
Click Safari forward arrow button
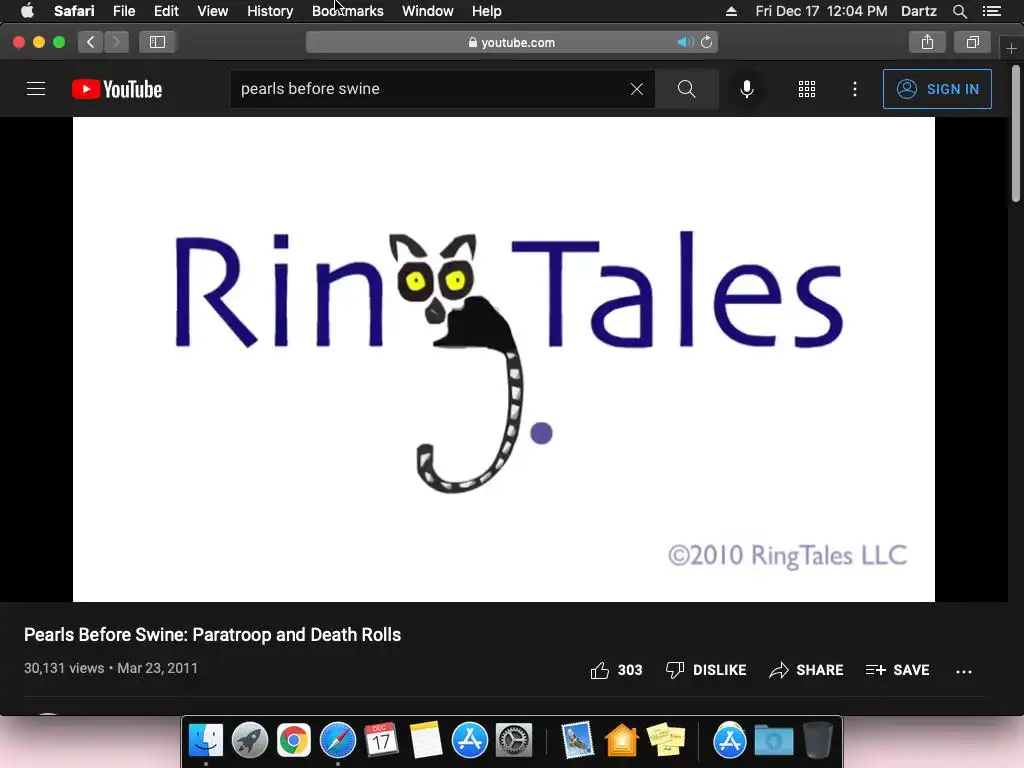(116, 42)
